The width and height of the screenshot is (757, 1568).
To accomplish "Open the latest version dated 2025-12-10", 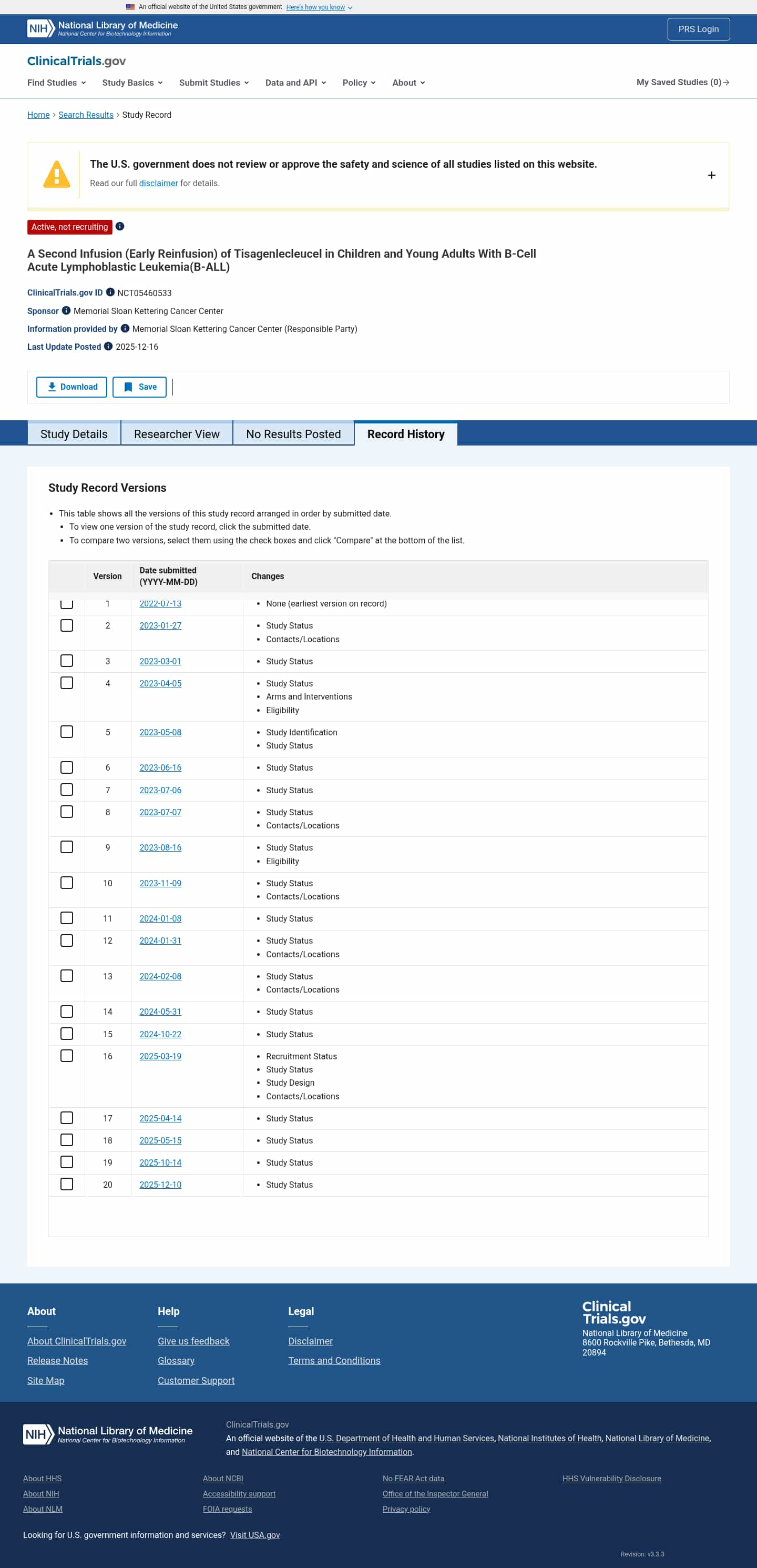I will point(161,1185).
